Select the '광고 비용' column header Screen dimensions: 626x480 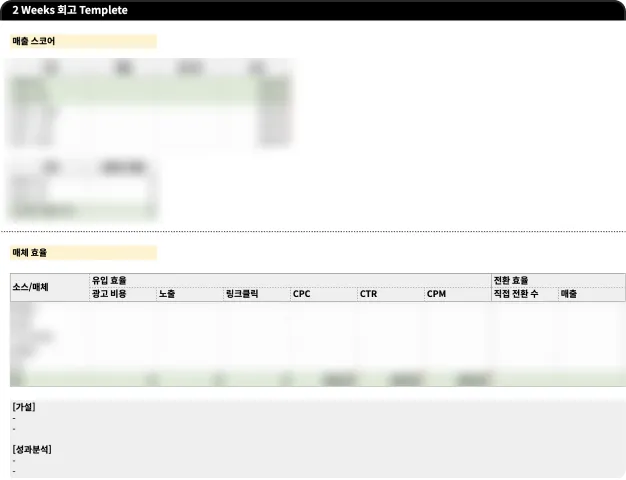pyautogui.click(x=123, y=294)
